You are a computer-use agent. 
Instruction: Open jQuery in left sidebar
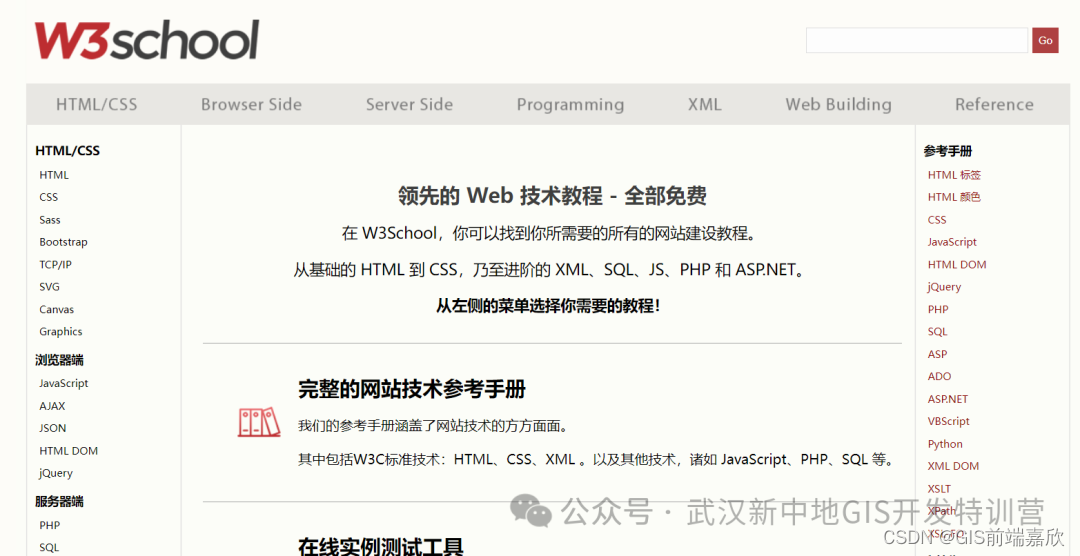pos(56,473)
